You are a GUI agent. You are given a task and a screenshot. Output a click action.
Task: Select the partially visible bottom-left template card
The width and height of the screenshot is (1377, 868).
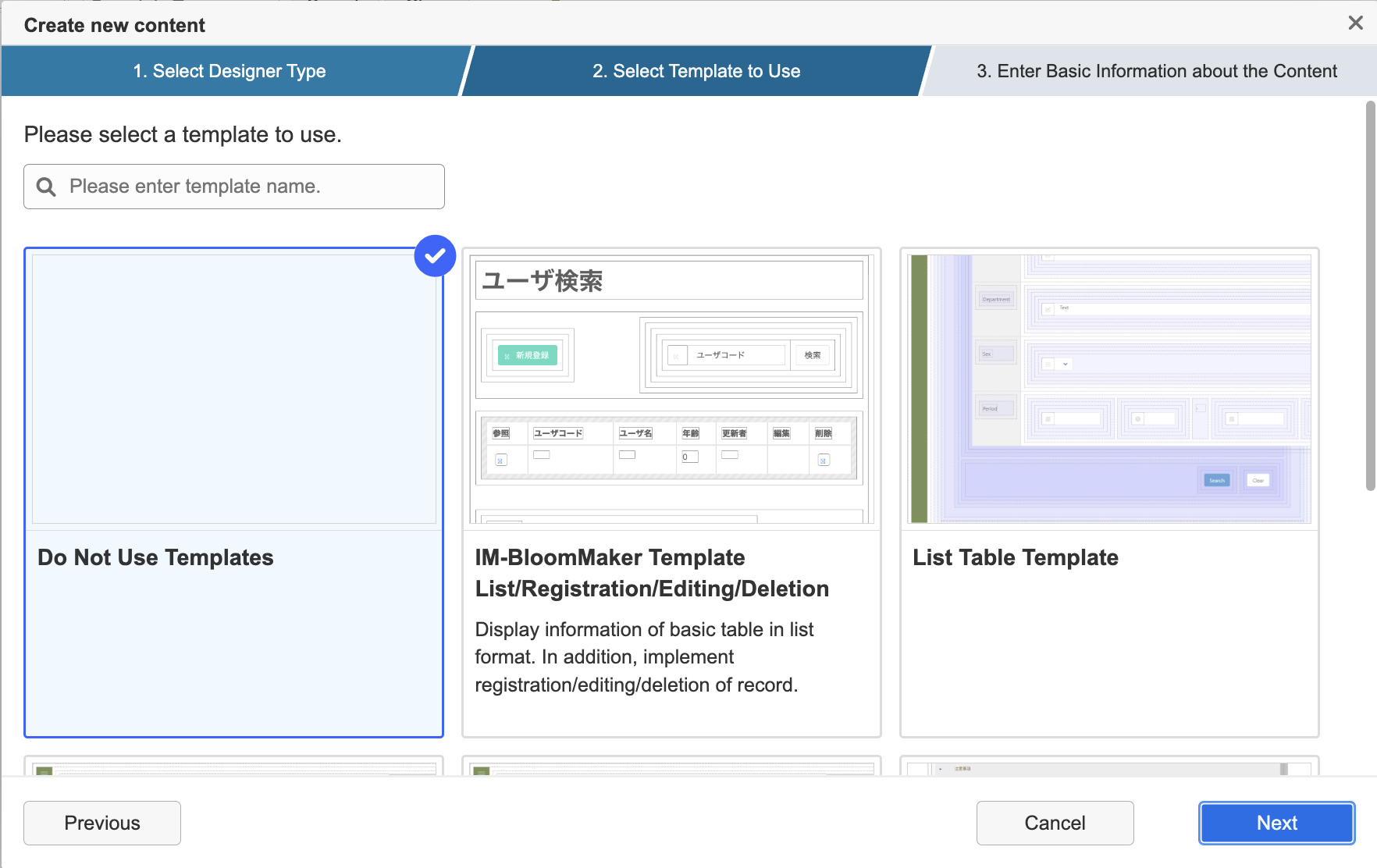(233, 767)
